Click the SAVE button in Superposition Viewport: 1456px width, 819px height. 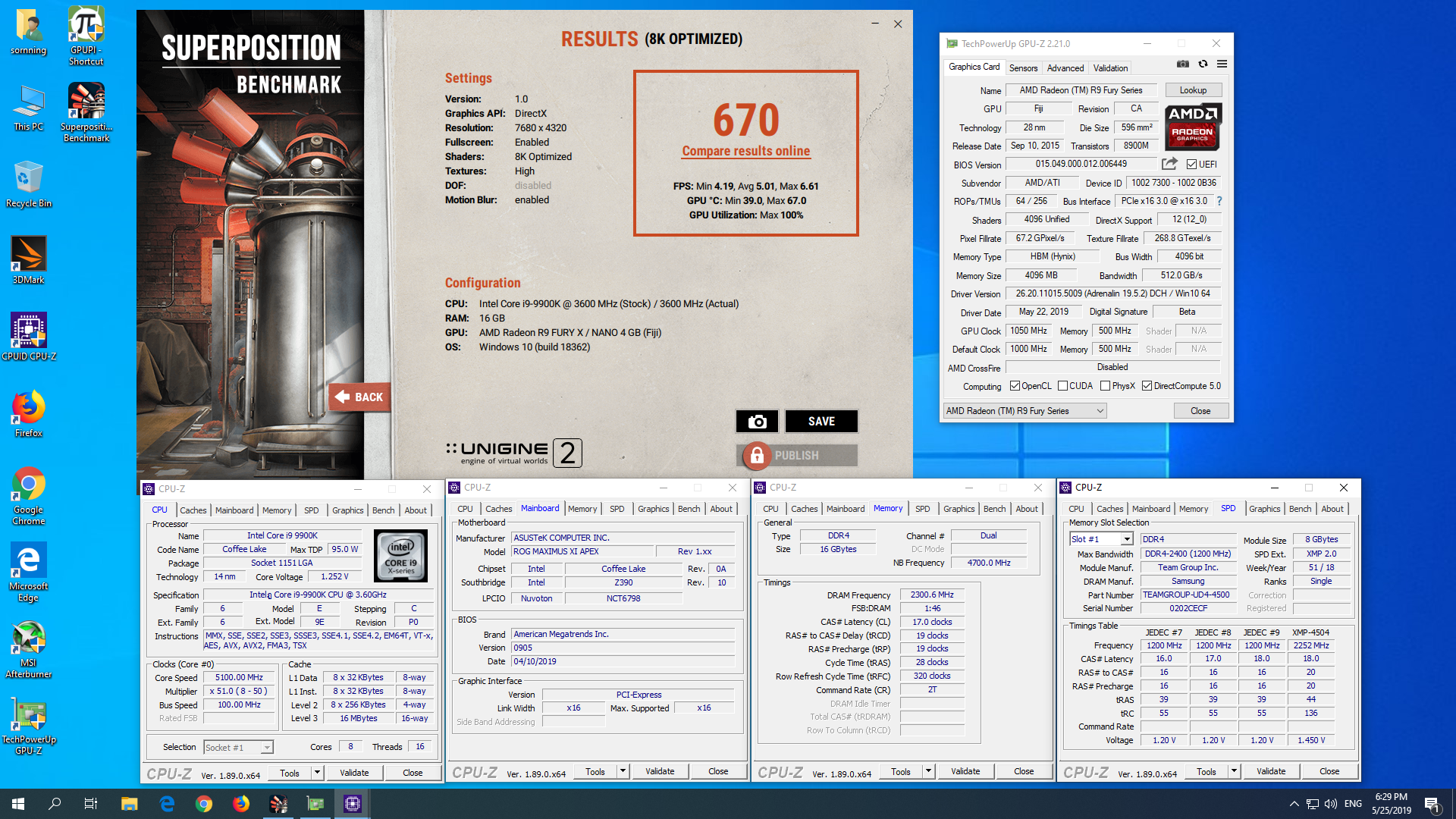[821, 422]
